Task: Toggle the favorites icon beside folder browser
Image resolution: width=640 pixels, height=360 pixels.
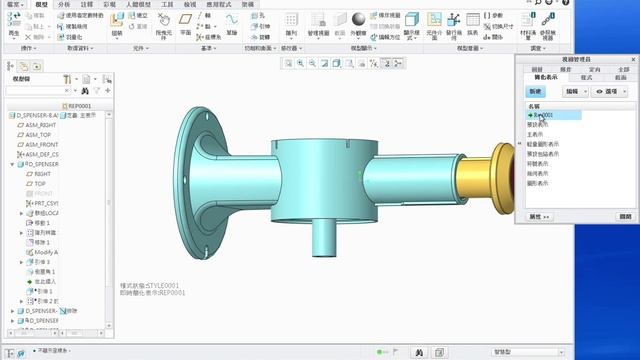Action: [36, 66]
